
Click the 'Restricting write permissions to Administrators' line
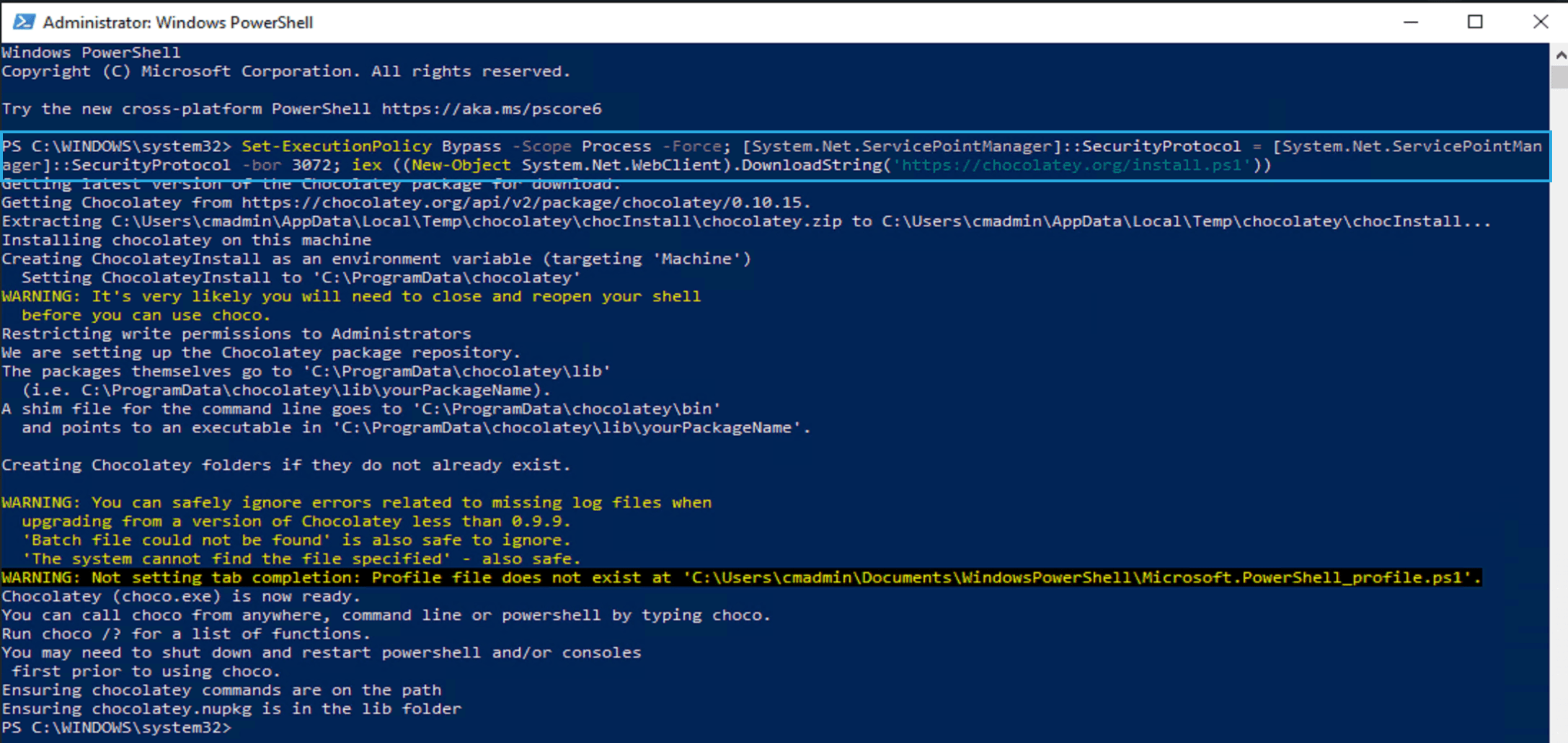click(x=236, y=334)
